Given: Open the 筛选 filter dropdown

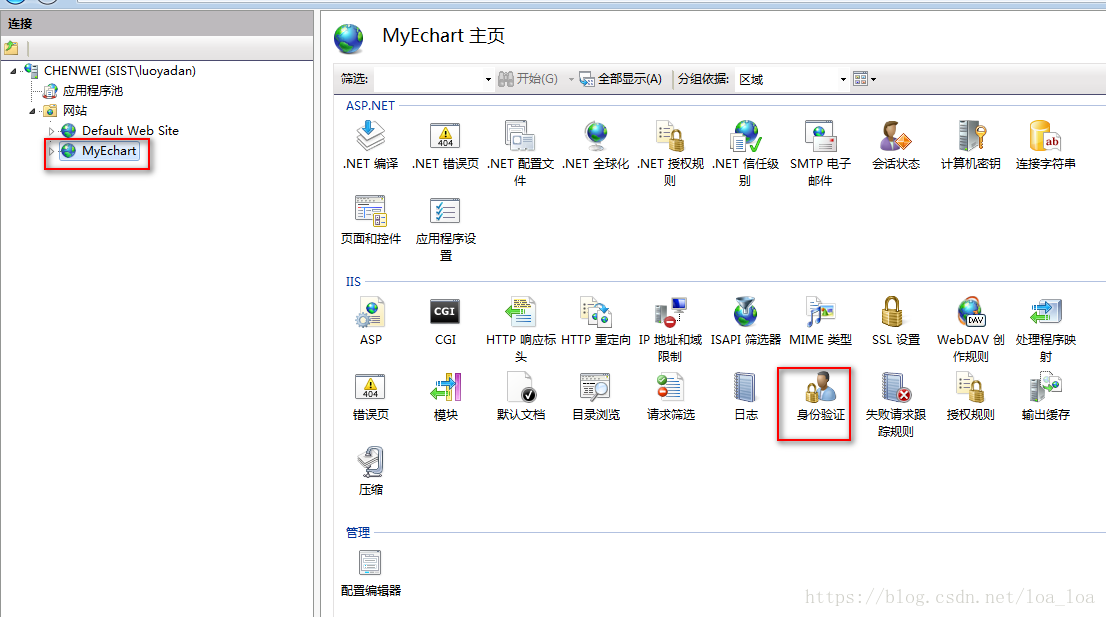Looking at the screenshot, I should 487,79.
